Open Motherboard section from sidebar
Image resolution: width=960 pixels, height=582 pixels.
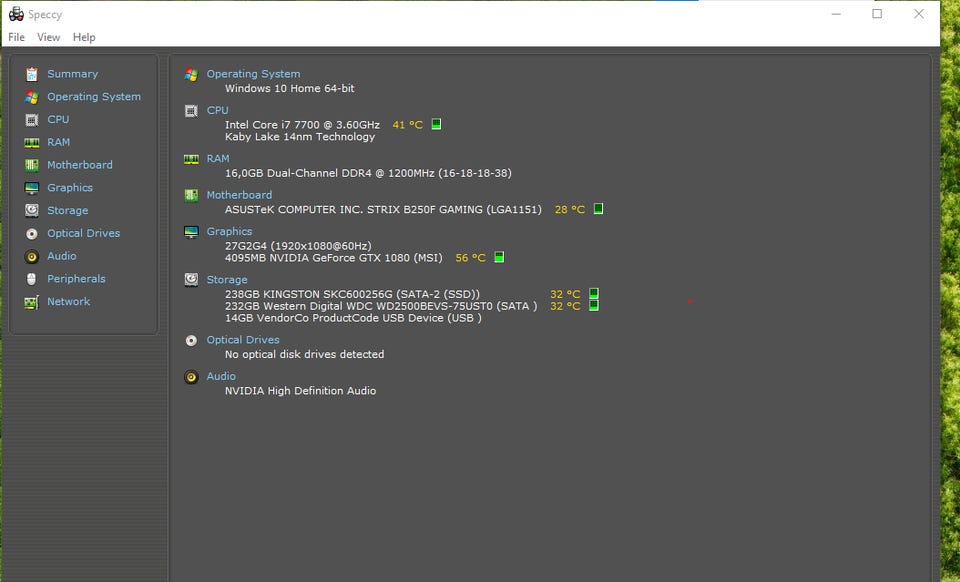pyautogui.click(x=80, y=165)
